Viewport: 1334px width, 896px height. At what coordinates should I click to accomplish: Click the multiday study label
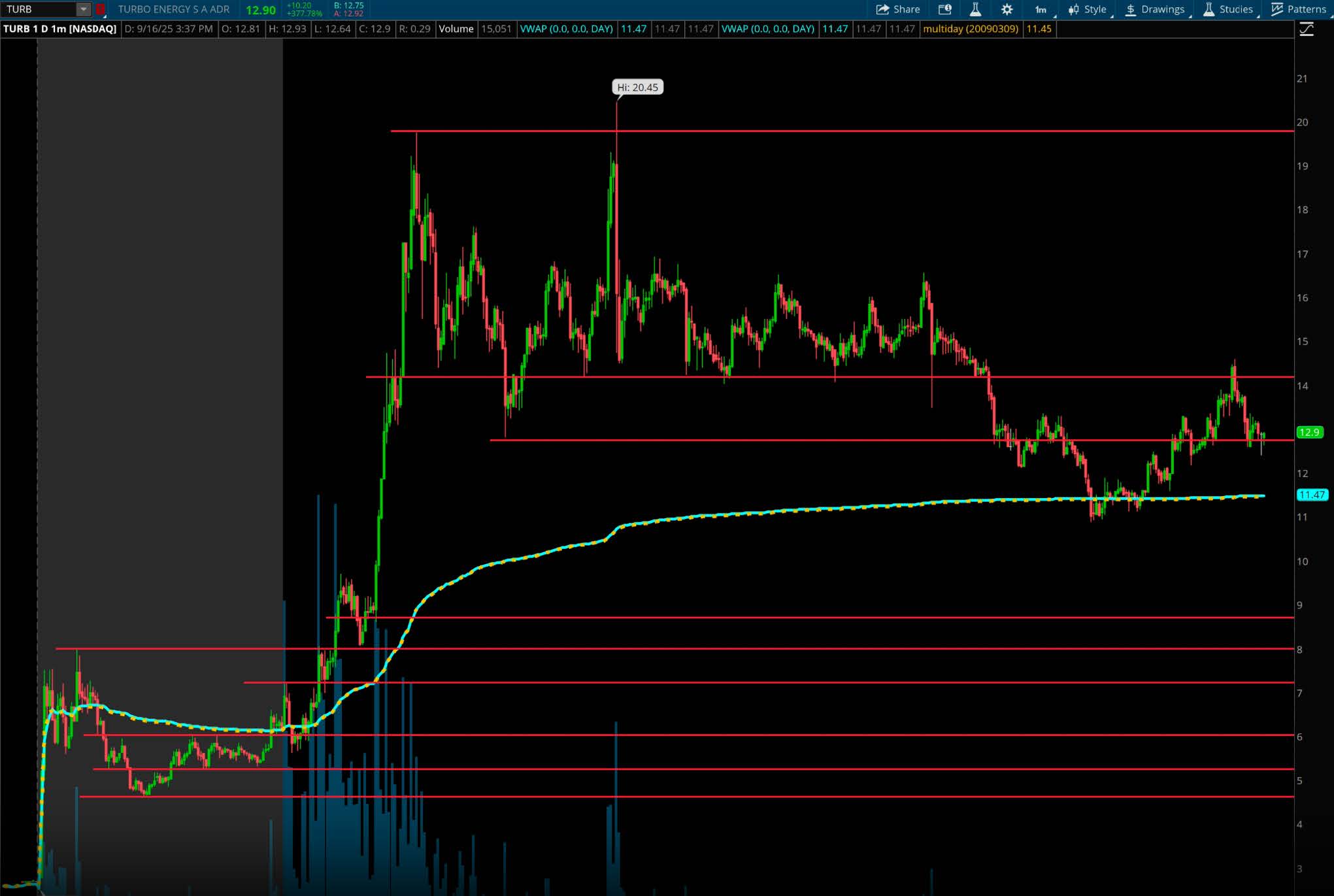(970, 29)
